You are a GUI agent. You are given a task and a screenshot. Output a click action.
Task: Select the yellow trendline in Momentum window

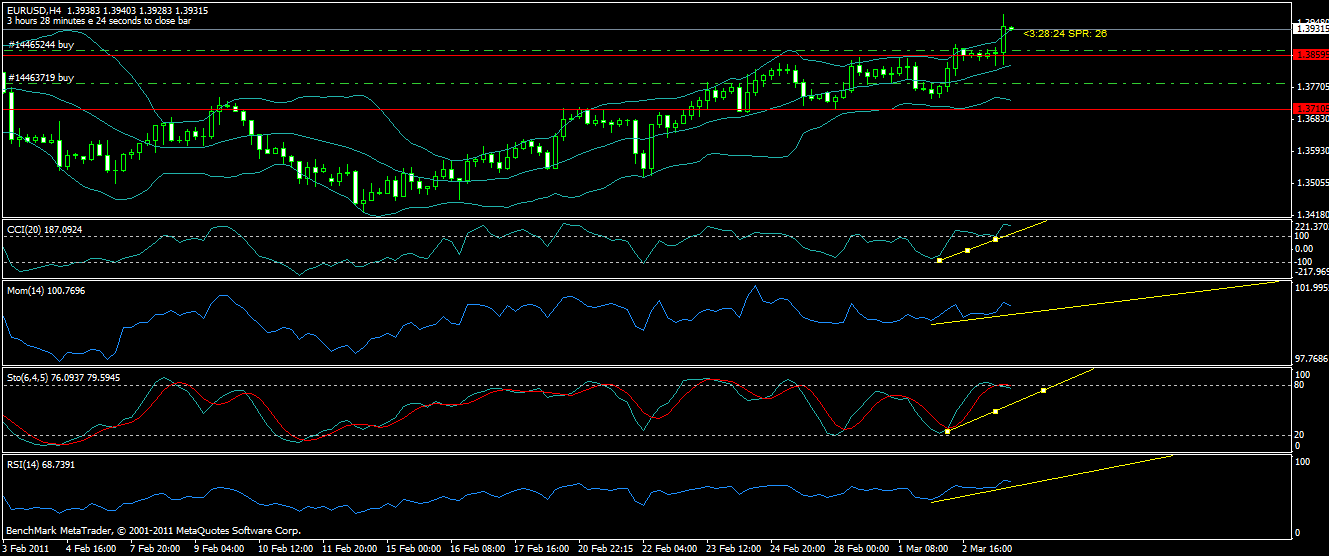click(x=1105, y=303)
